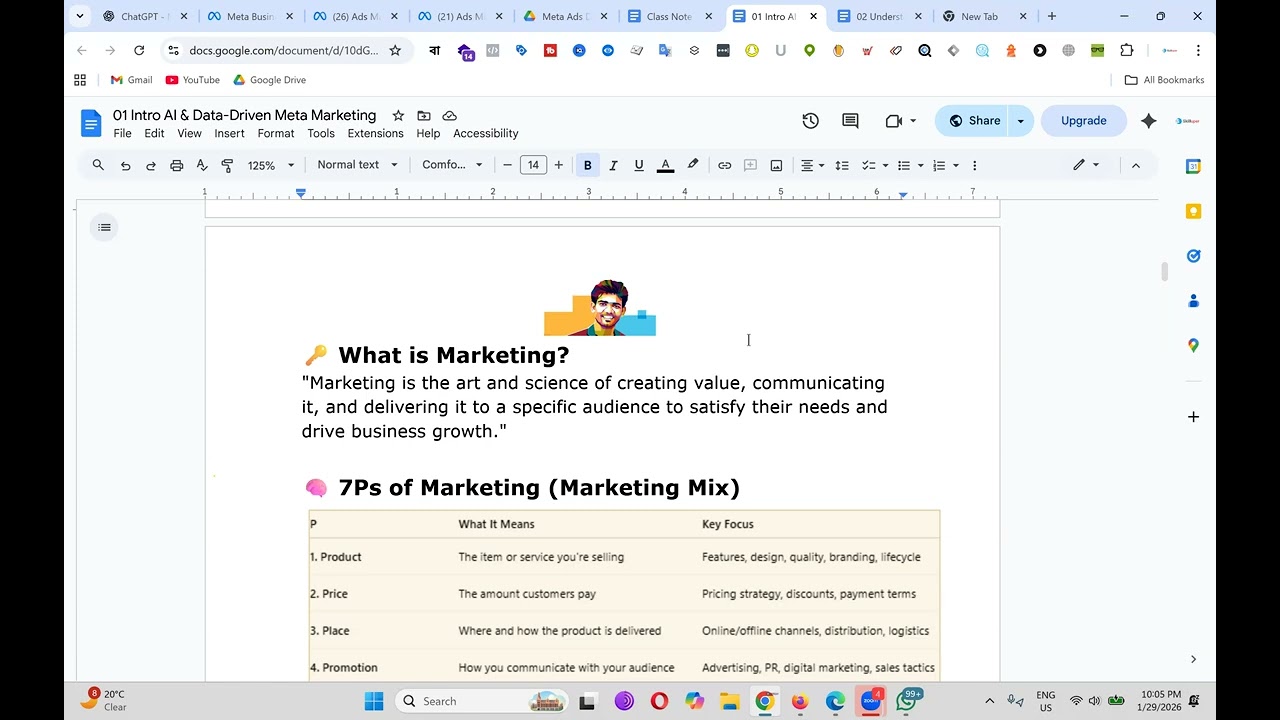The image size is (1280, 720).
Task: Click the browser address bar
Action: click(283, 50)
